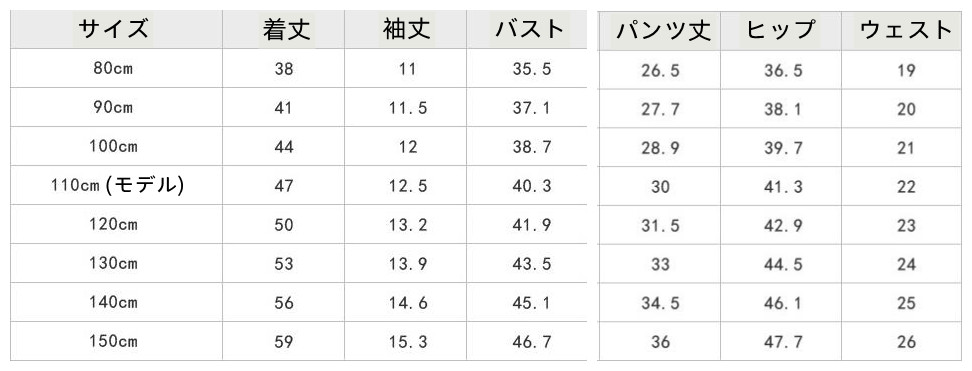Select the 80cm size row label
Screen dimensions: 972x371
pos(113,68)
